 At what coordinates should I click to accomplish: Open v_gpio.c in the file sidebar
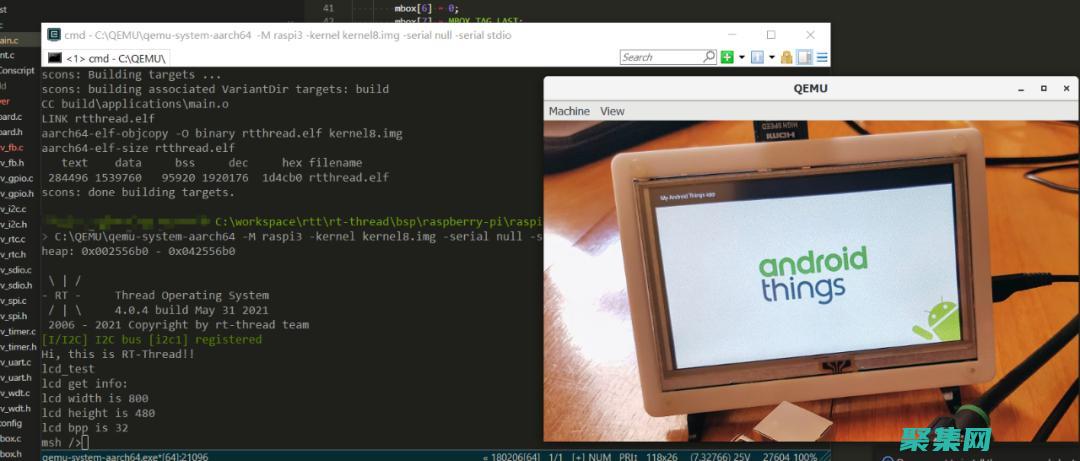coord(18,193)
